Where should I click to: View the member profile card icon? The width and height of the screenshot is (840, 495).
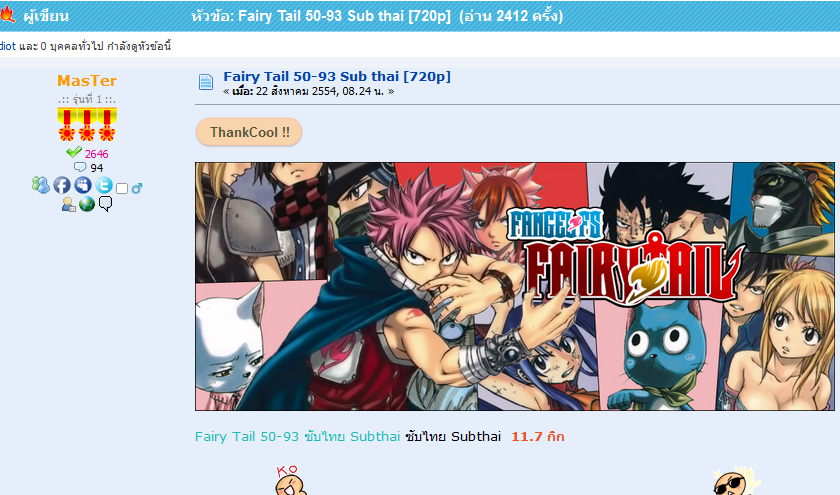click(69, 204)
